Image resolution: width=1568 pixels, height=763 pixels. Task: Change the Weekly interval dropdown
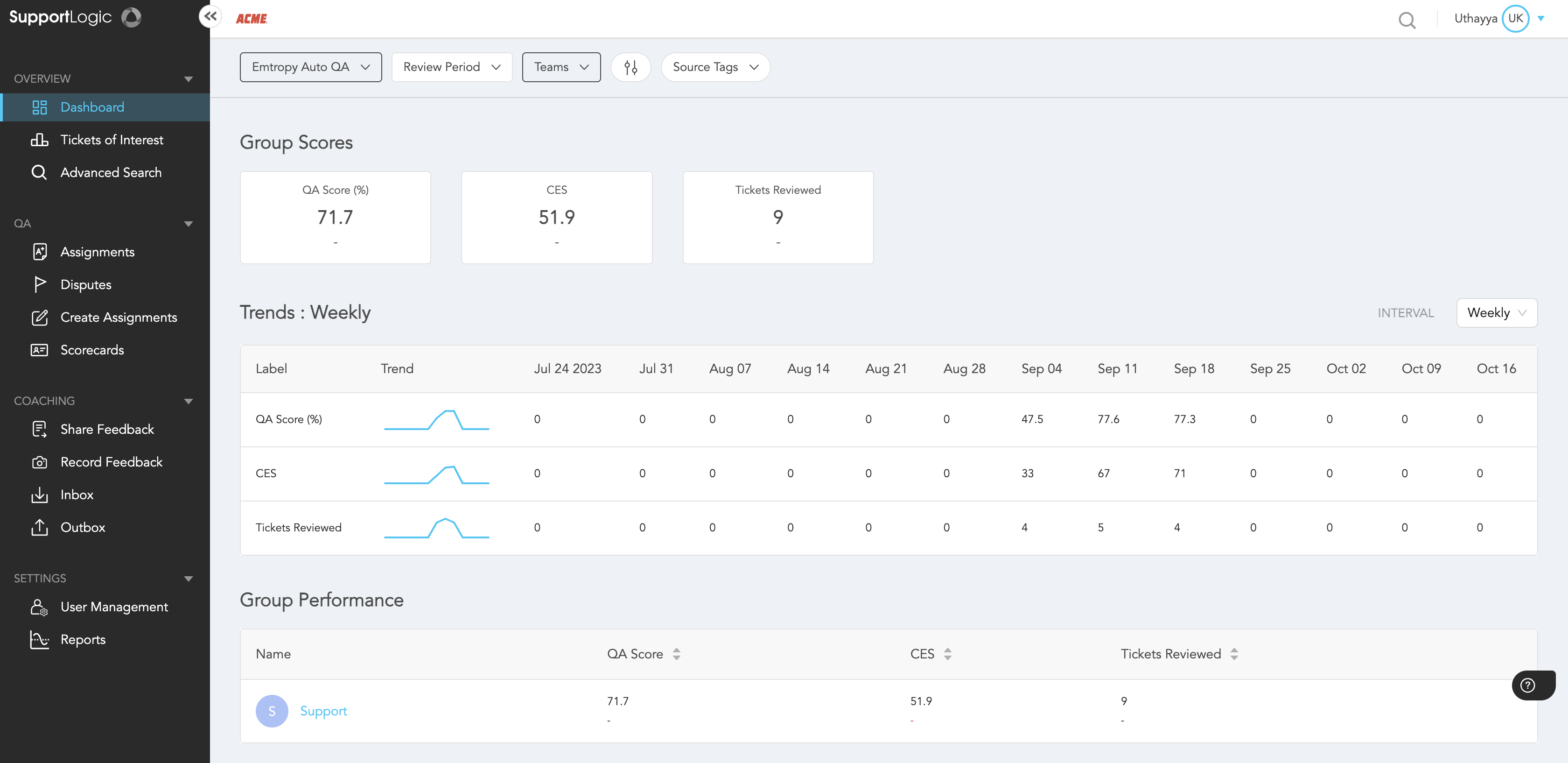click(x=1497, y=313)
